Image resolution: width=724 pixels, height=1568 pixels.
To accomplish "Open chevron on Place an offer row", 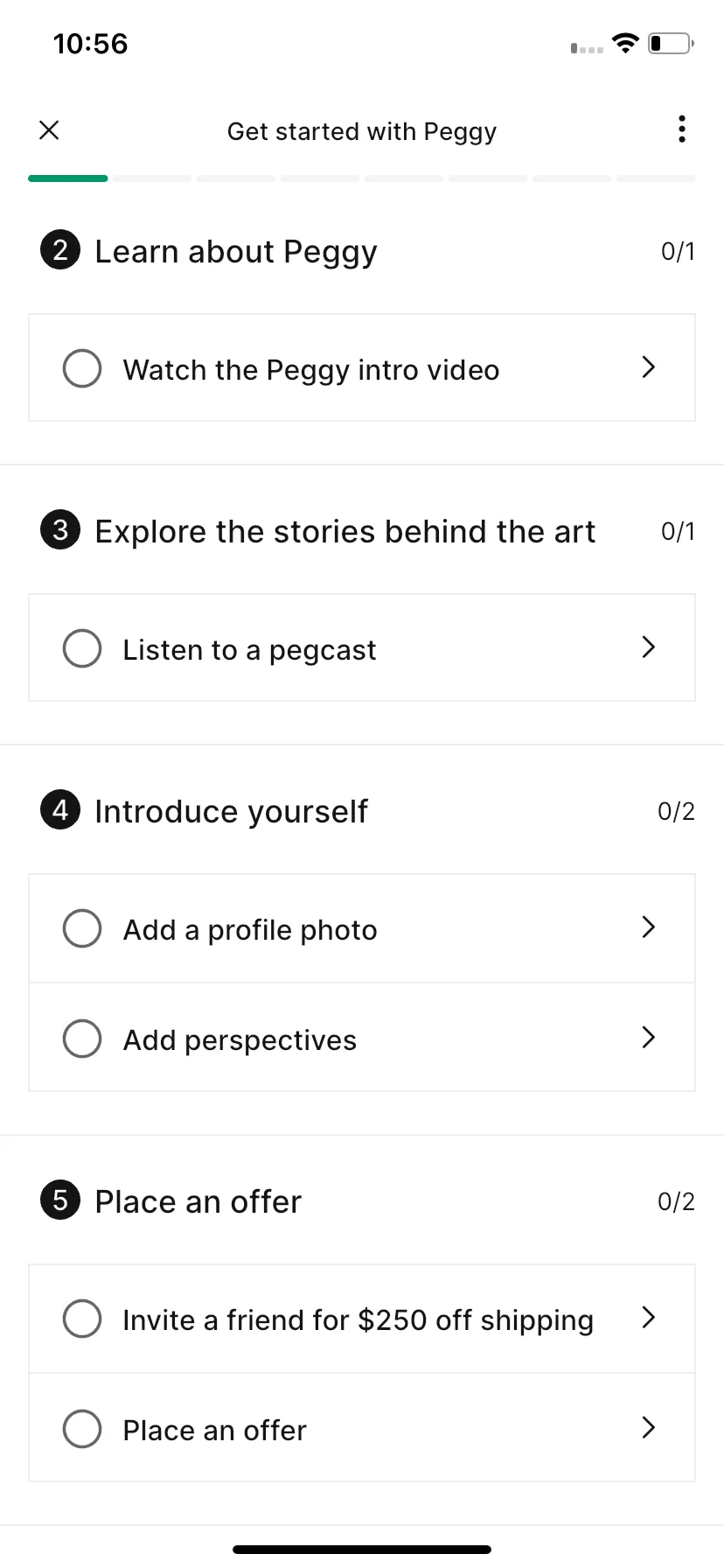I will pyautogui.click(x=648, y=1428).
